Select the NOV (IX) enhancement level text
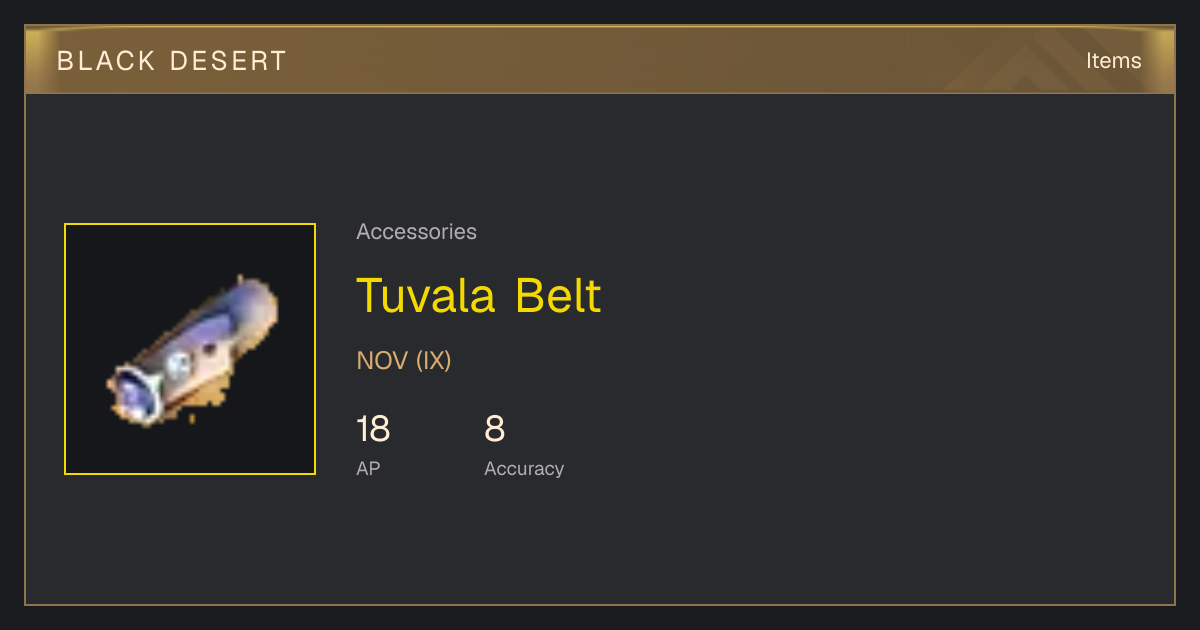The height and width of the screenshot is (630, 1200). (404, 360)
